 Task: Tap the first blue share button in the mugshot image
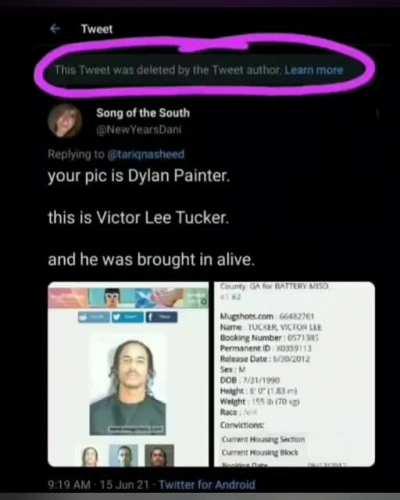(x=94, y=317)
